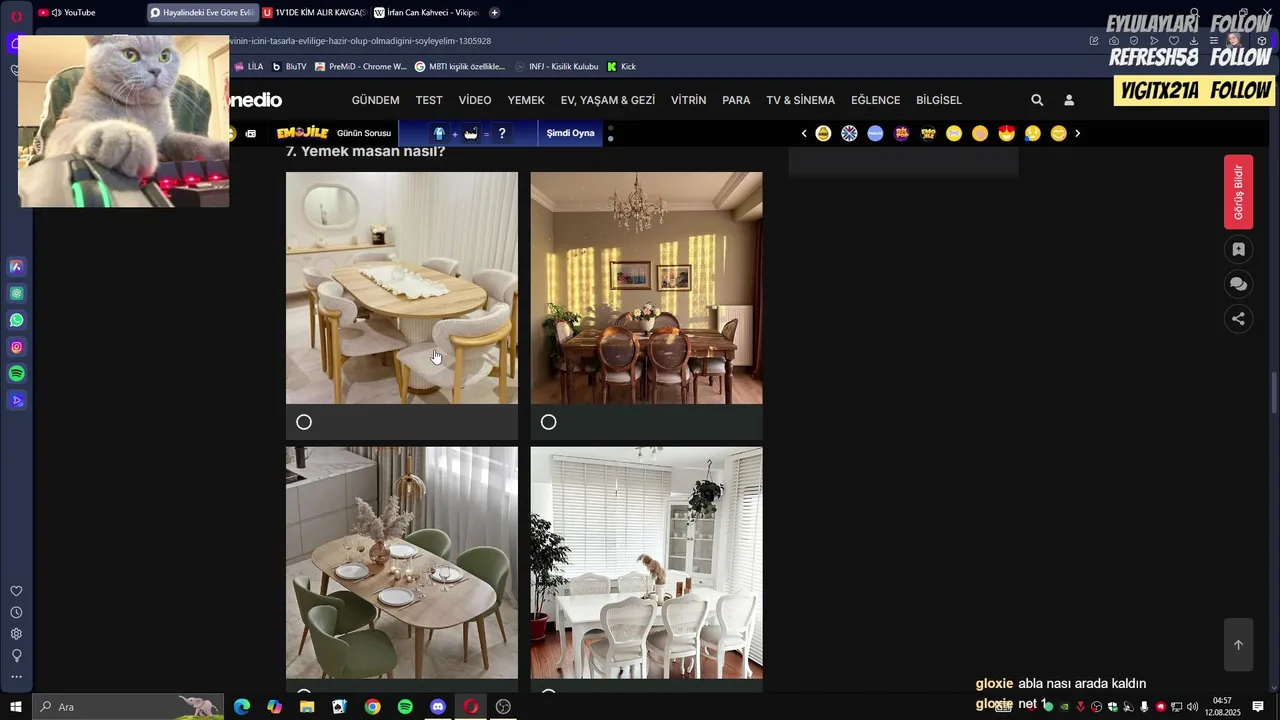The width and height of the screenshot is (1280, 720).
Task: Open Instagram in the Opera sidebar
Action: tap(16, 347)
